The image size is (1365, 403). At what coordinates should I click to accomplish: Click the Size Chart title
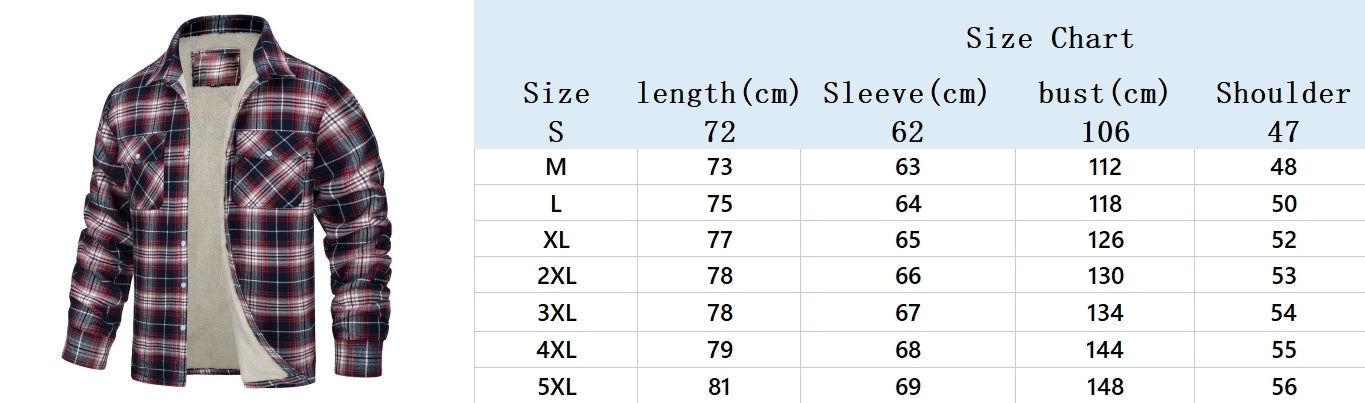(1049, 39)
